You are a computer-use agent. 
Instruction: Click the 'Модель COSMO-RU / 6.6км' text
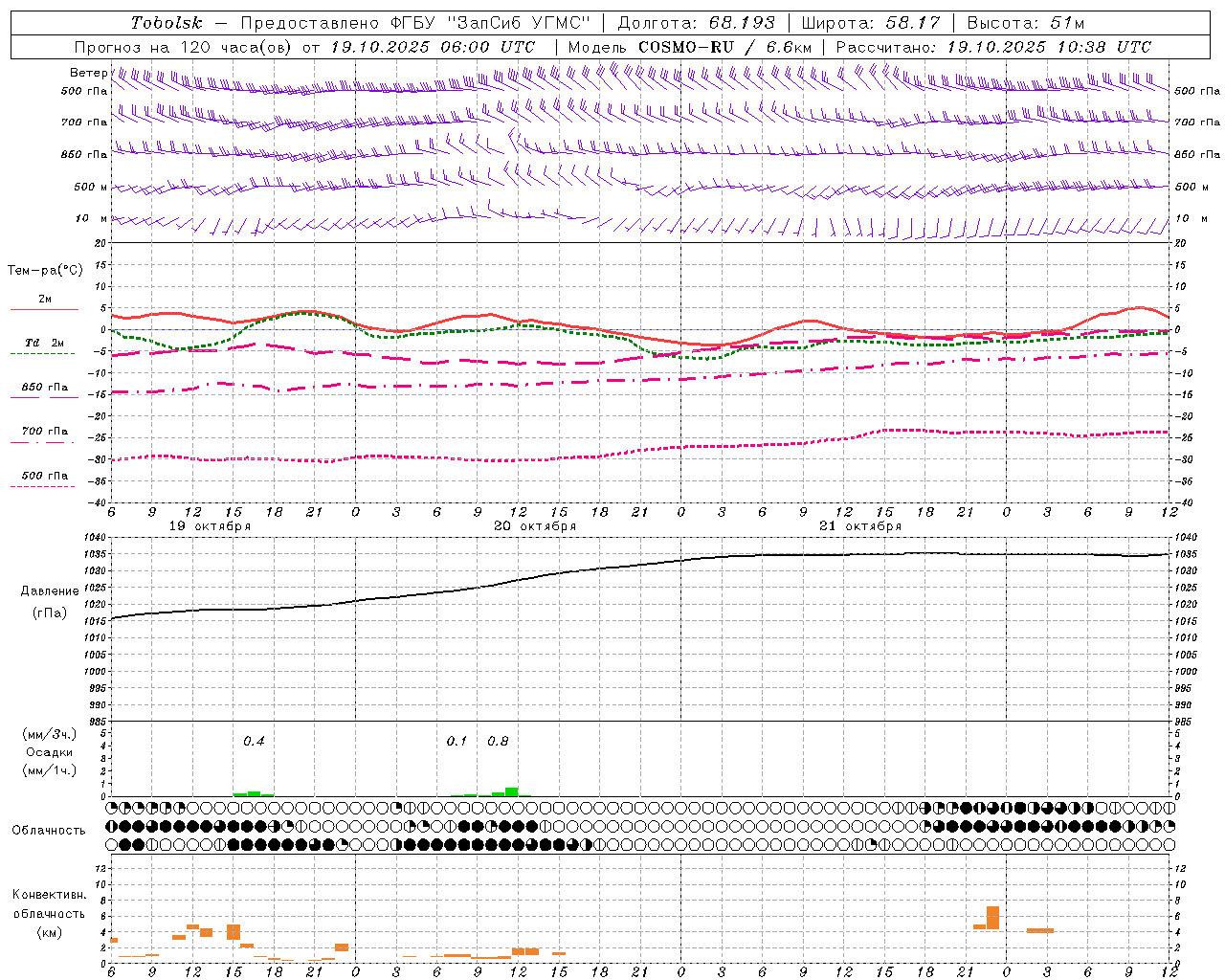click(689, 47)
